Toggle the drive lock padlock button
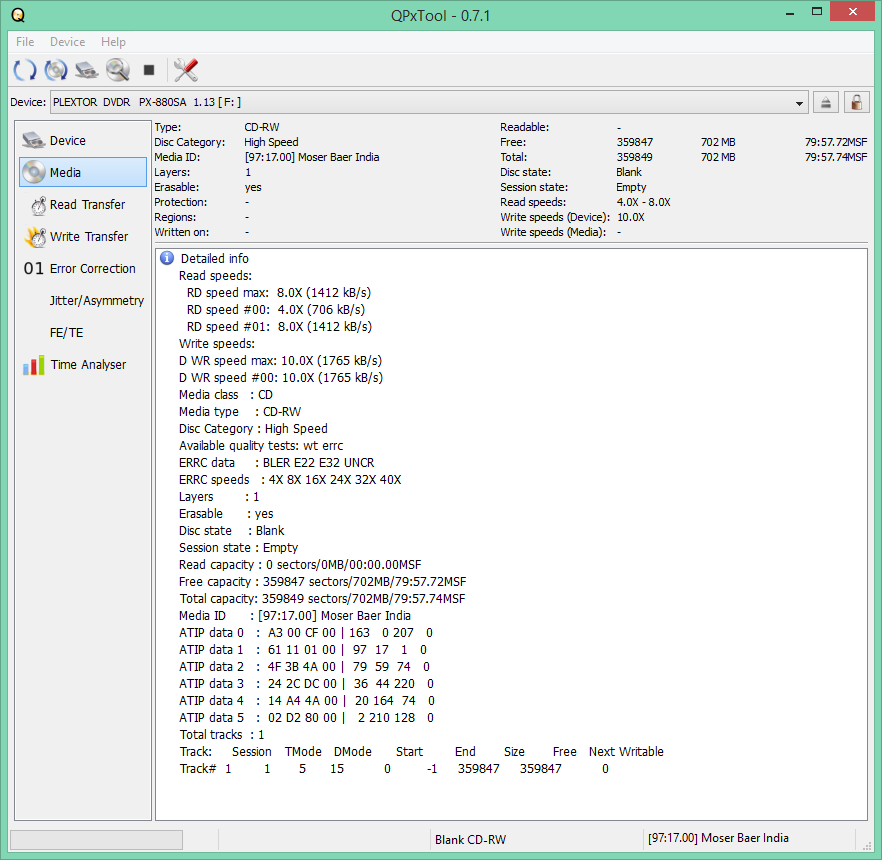The height and width of the screenshot is (860, 882). coord(856,102)
